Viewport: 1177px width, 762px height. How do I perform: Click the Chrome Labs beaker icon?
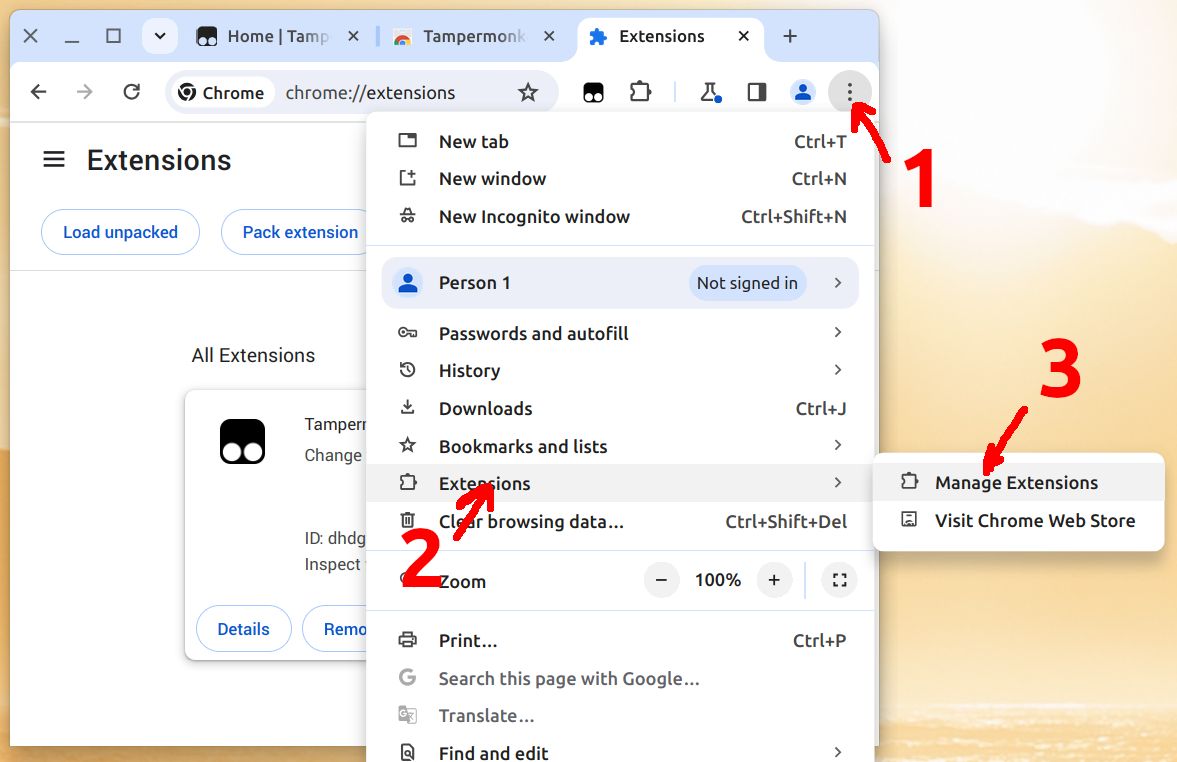[710, 91]
